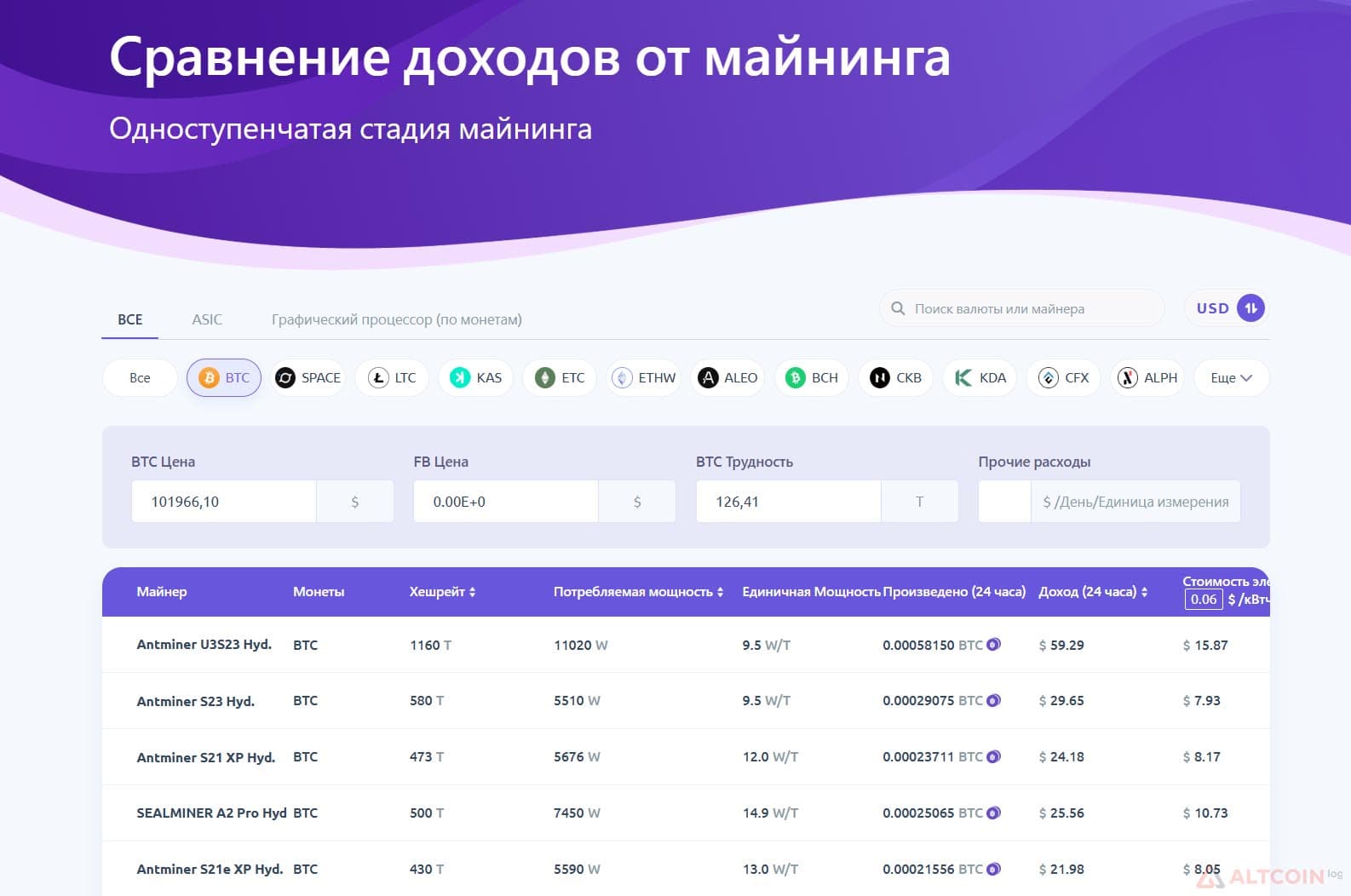
Task: Edit the BTC Цена price field
Action: tap(224, 502)
